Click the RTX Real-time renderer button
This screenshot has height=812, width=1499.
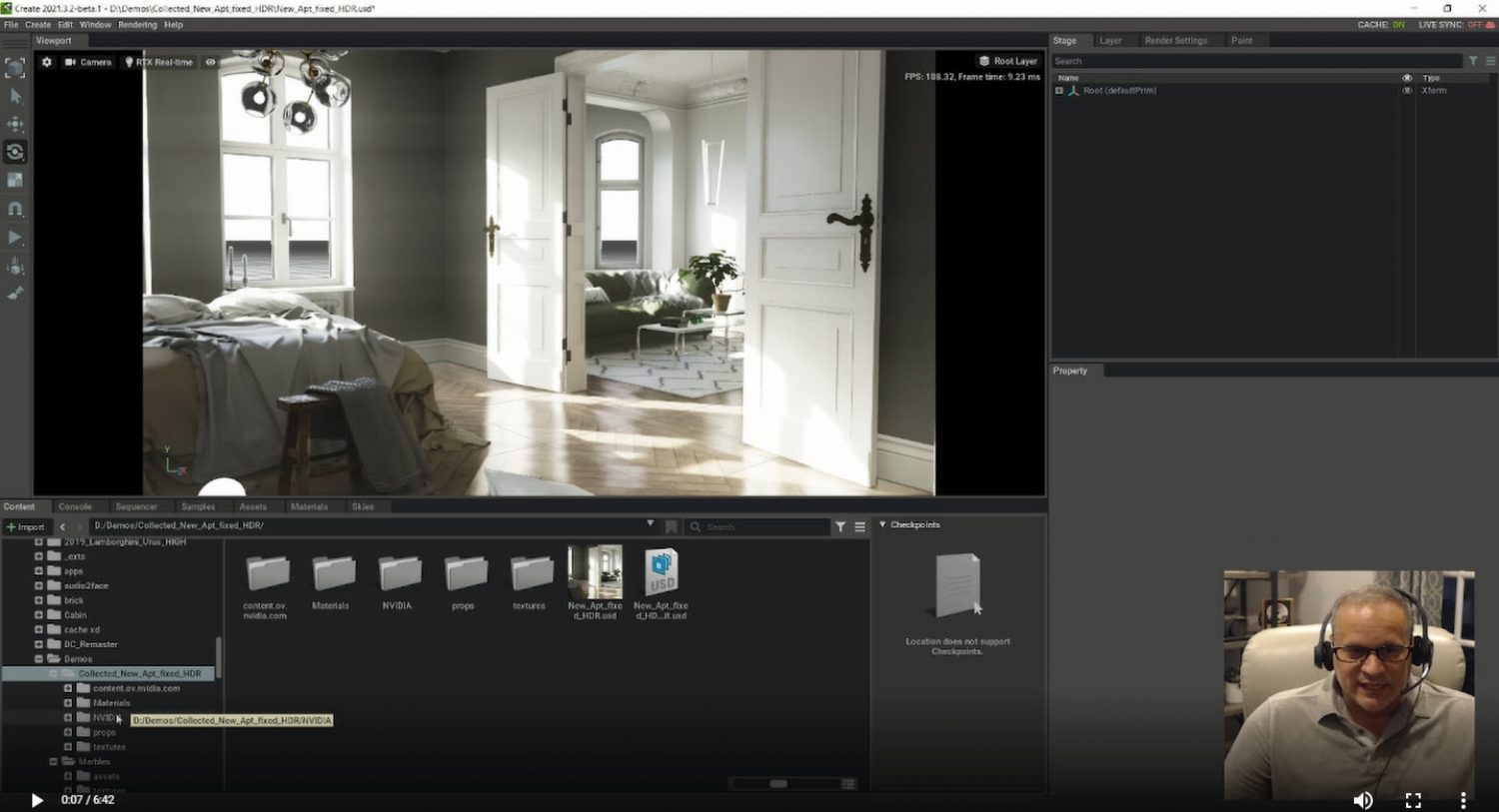pyautogui.click(x=159, y=62)
